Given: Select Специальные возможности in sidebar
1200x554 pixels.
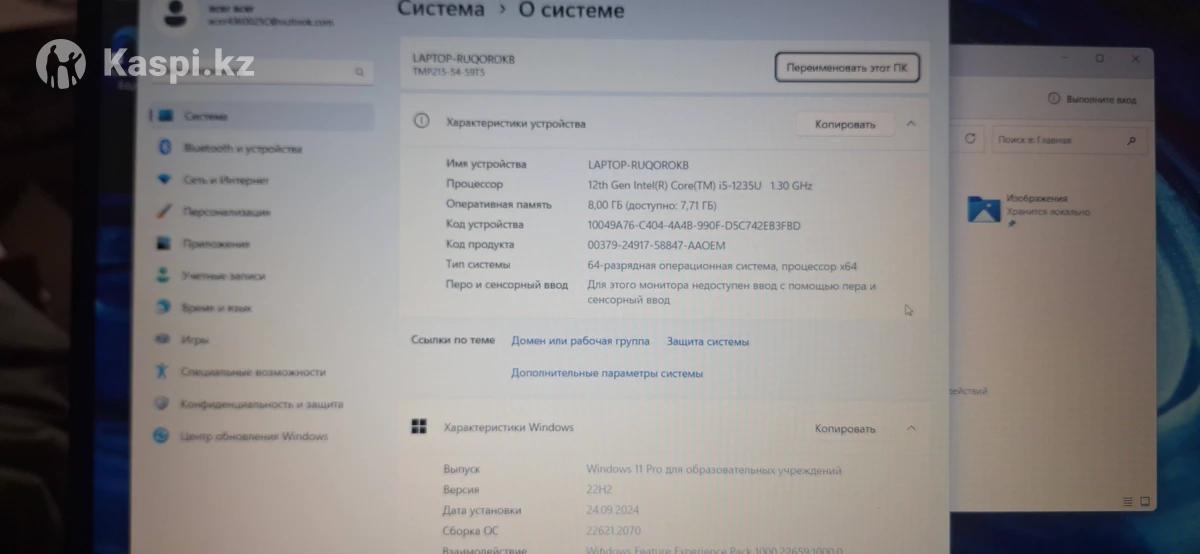Looking at the screenshot, I should (253, 372).
